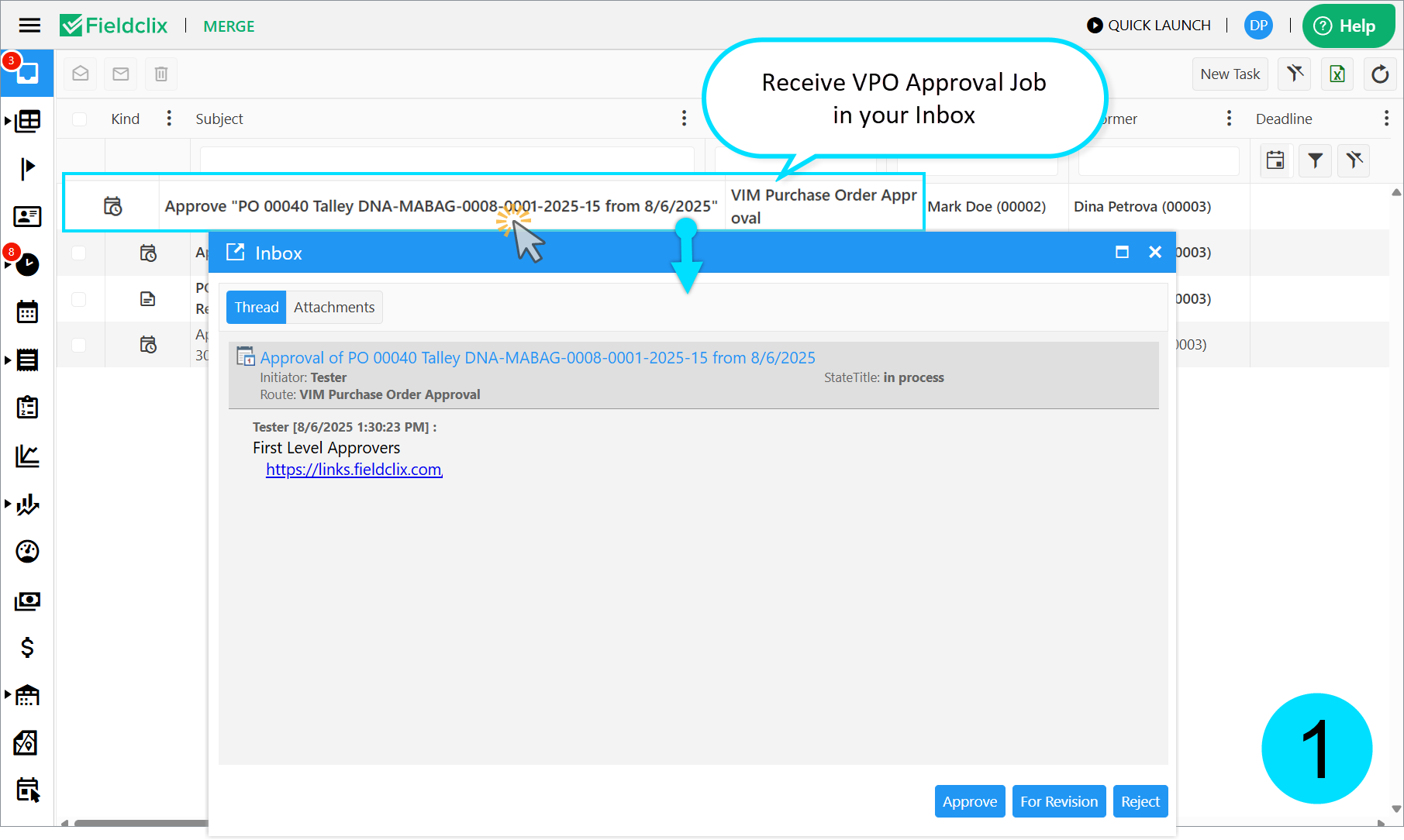Viewport: 1404px width, 840px height.
Task: Open the clipboard checklist icon in sidebar
Action: point(27,408)
